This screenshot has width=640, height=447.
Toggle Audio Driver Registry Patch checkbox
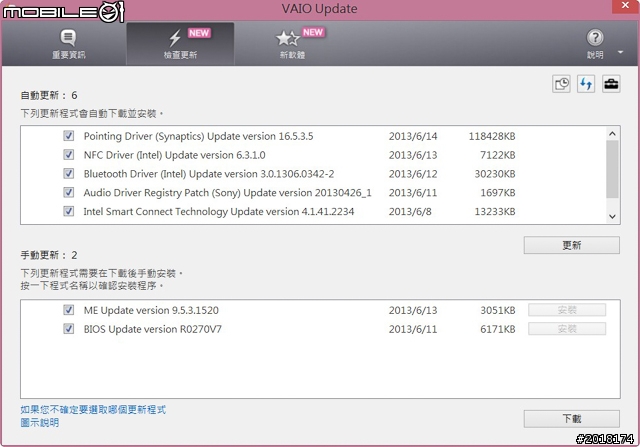point(69,192)
